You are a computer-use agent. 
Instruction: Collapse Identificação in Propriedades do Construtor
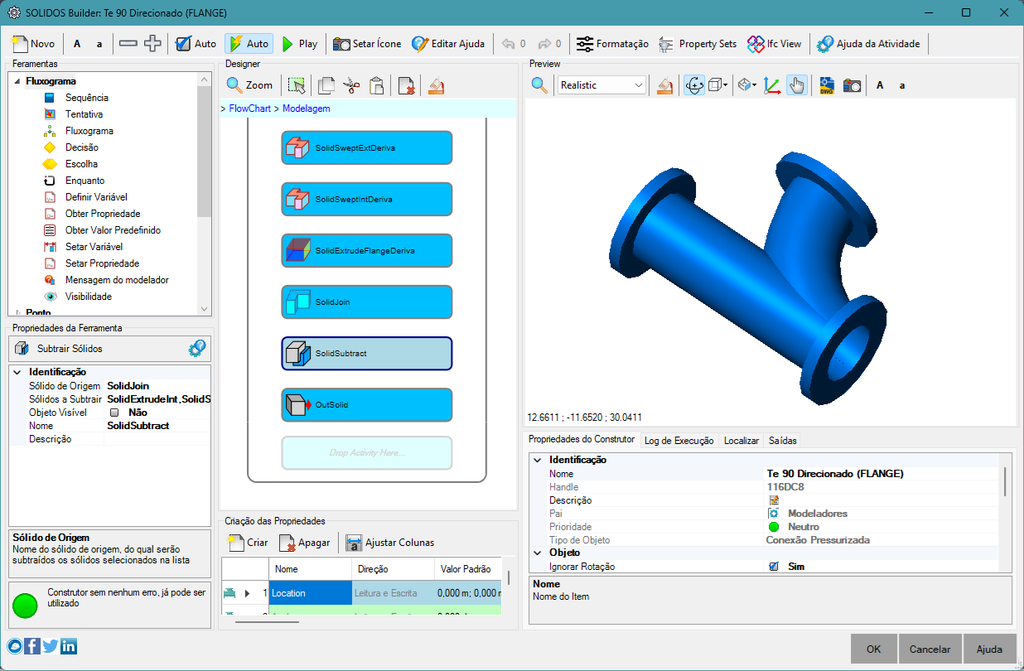point(537,460)
